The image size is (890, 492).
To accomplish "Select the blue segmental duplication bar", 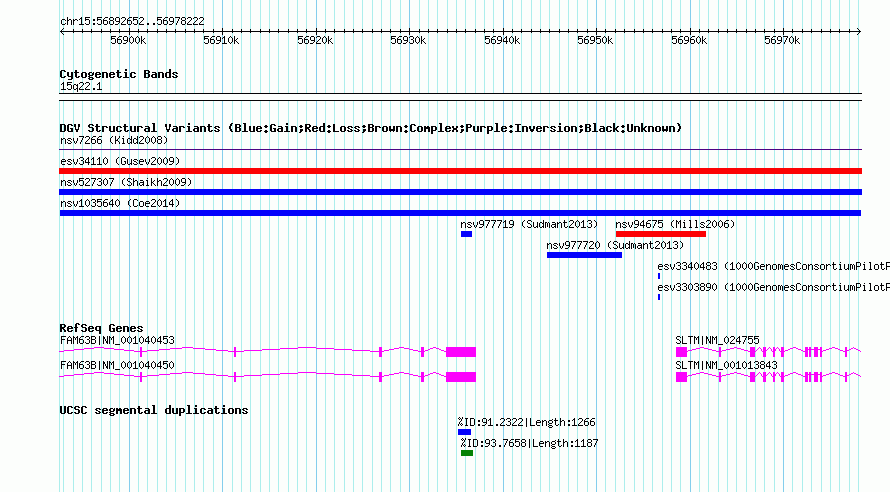I will coord(464,432).
